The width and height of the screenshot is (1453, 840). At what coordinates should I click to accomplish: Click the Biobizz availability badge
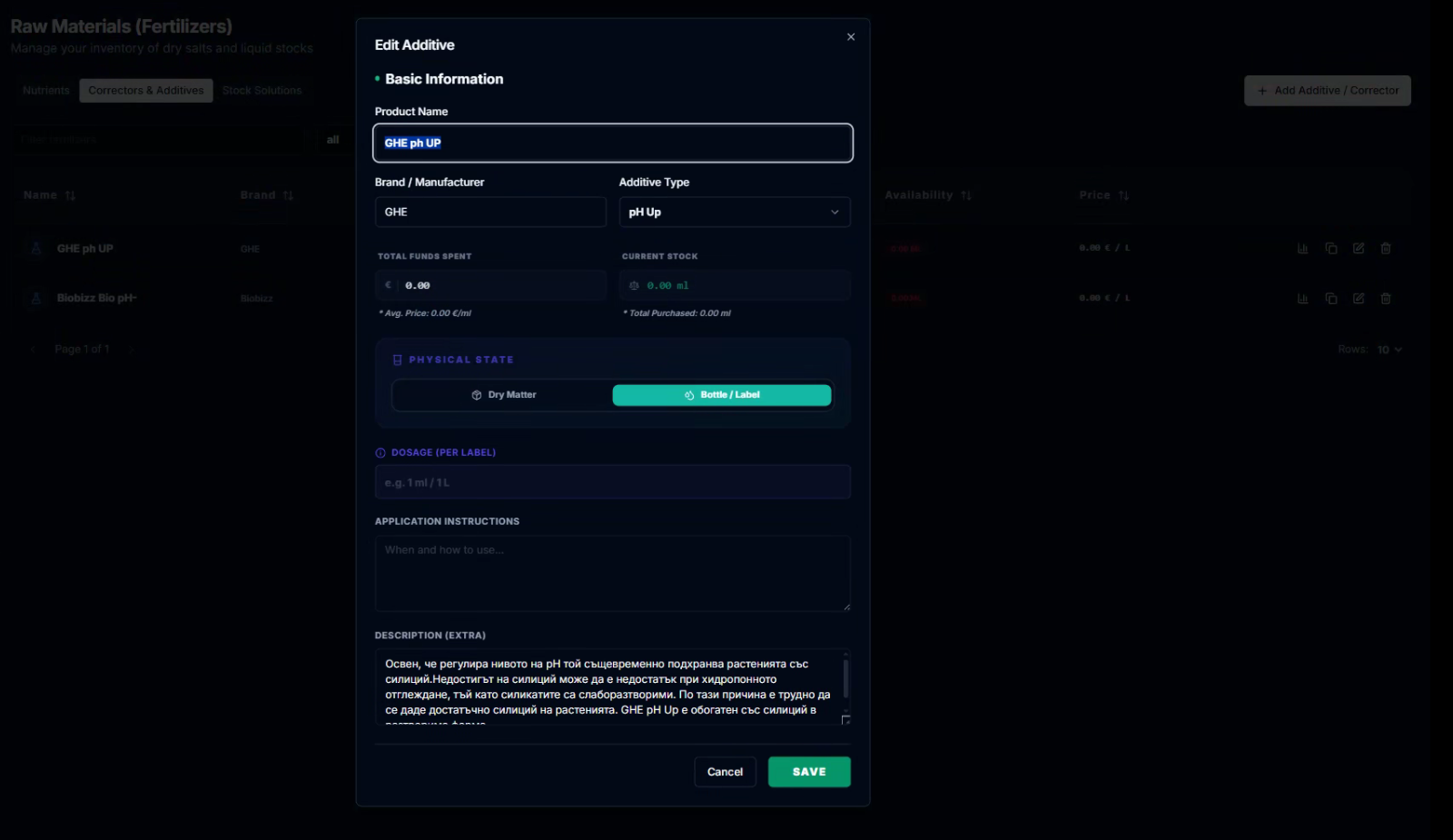[x=905, y=299]
